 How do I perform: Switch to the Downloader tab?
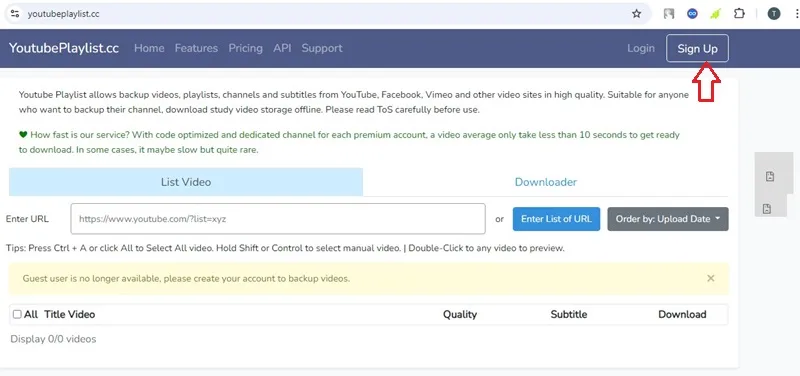click(545, 182)
